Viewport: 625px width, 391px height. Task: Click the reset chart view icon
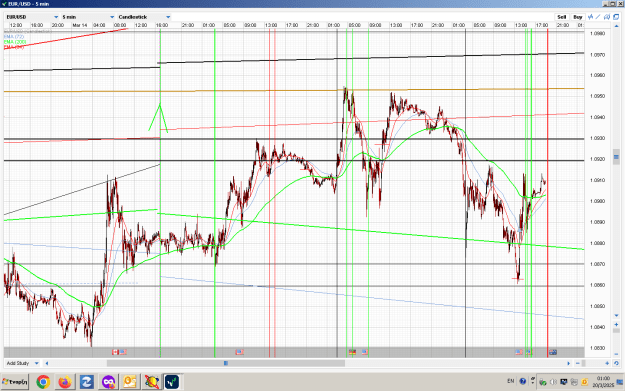coord(616,363)
